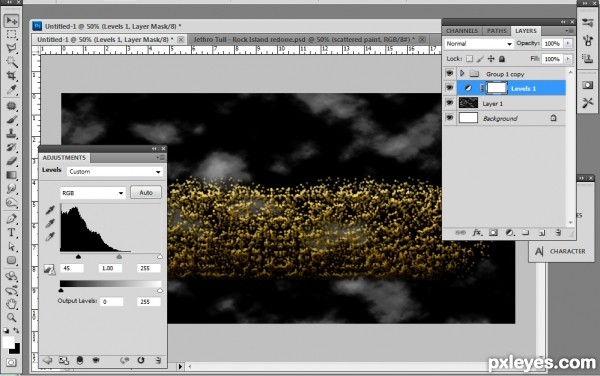
Task: Click the Auto button in Levels
Action: tap(146, 192)
